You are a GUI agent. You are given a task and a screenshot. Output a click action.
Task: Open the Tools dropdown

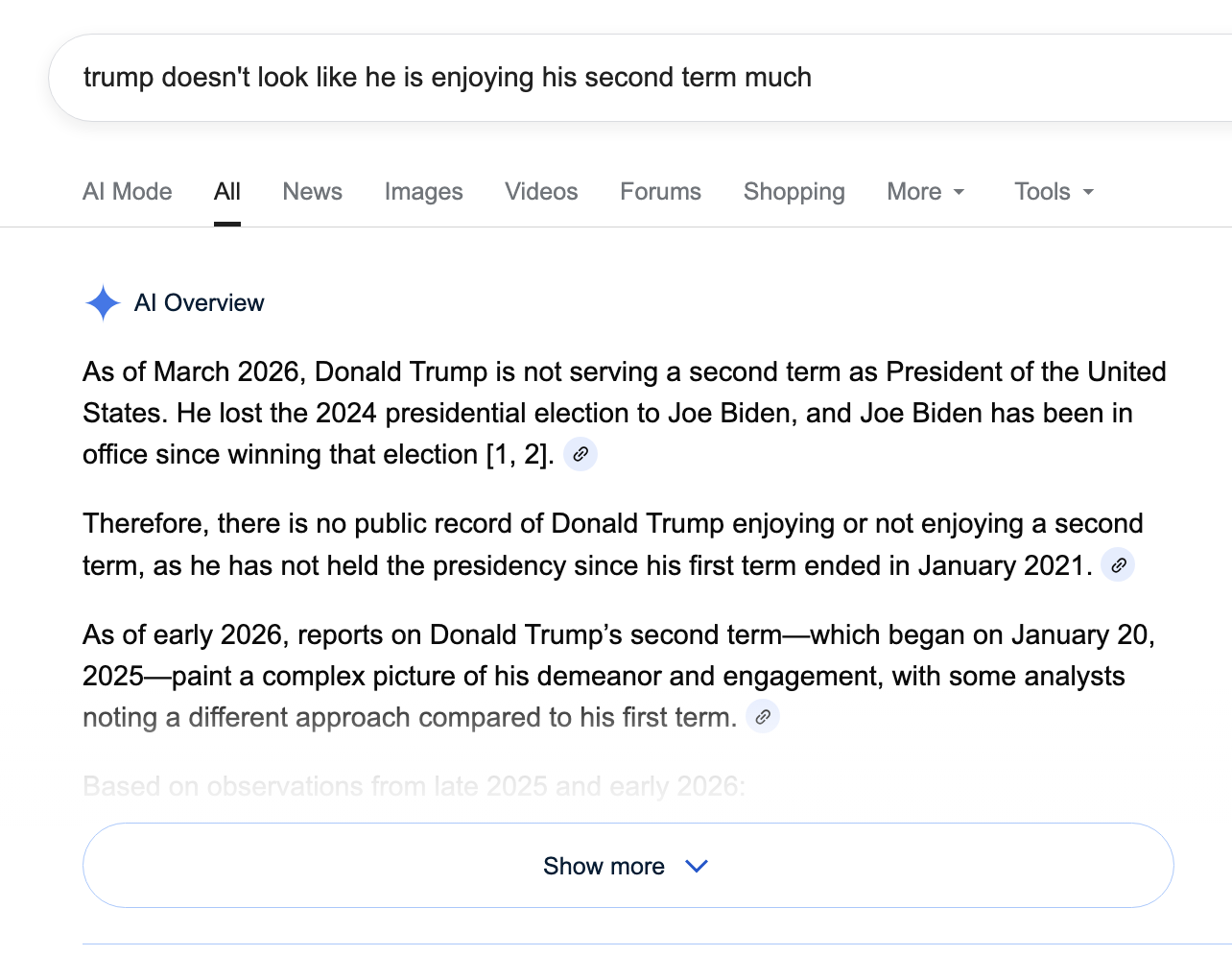pyautogui.click(x=1054, y=191)
